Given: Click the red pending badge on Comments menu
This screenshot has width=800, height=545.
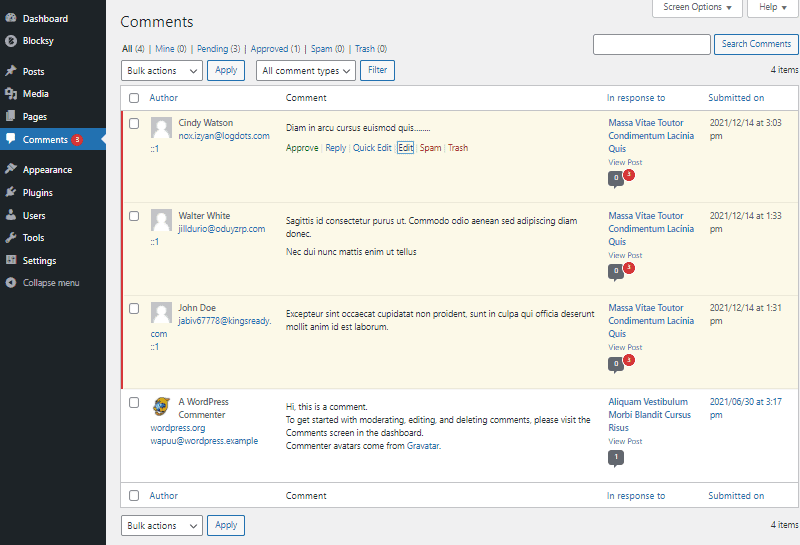Looking at the screenshot, I should coord(77,139).
